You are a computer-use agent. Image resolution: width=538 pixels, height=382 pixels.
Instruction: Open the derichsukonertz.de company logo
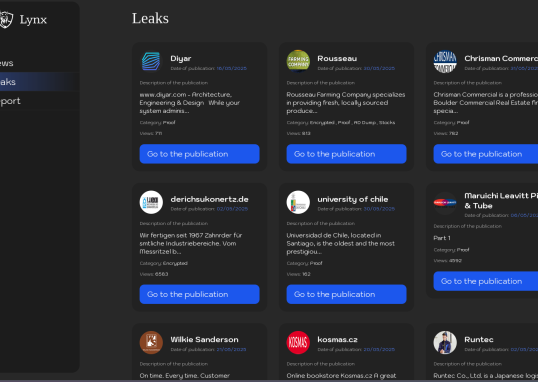click(x=151, y=202)
